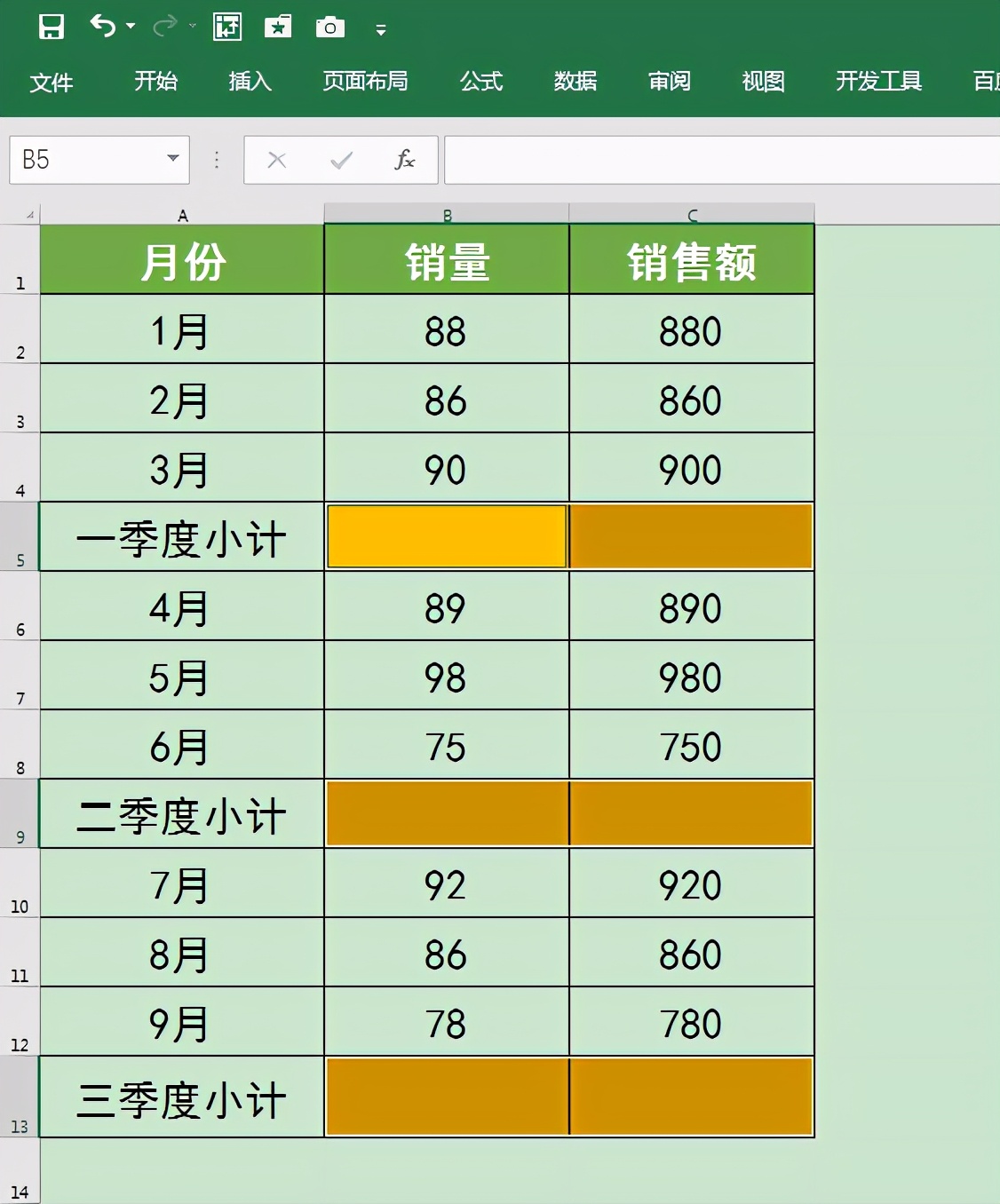Click the 二季度小计 cell
This screenshot has width=1000, height=1204.
[182, 814]
